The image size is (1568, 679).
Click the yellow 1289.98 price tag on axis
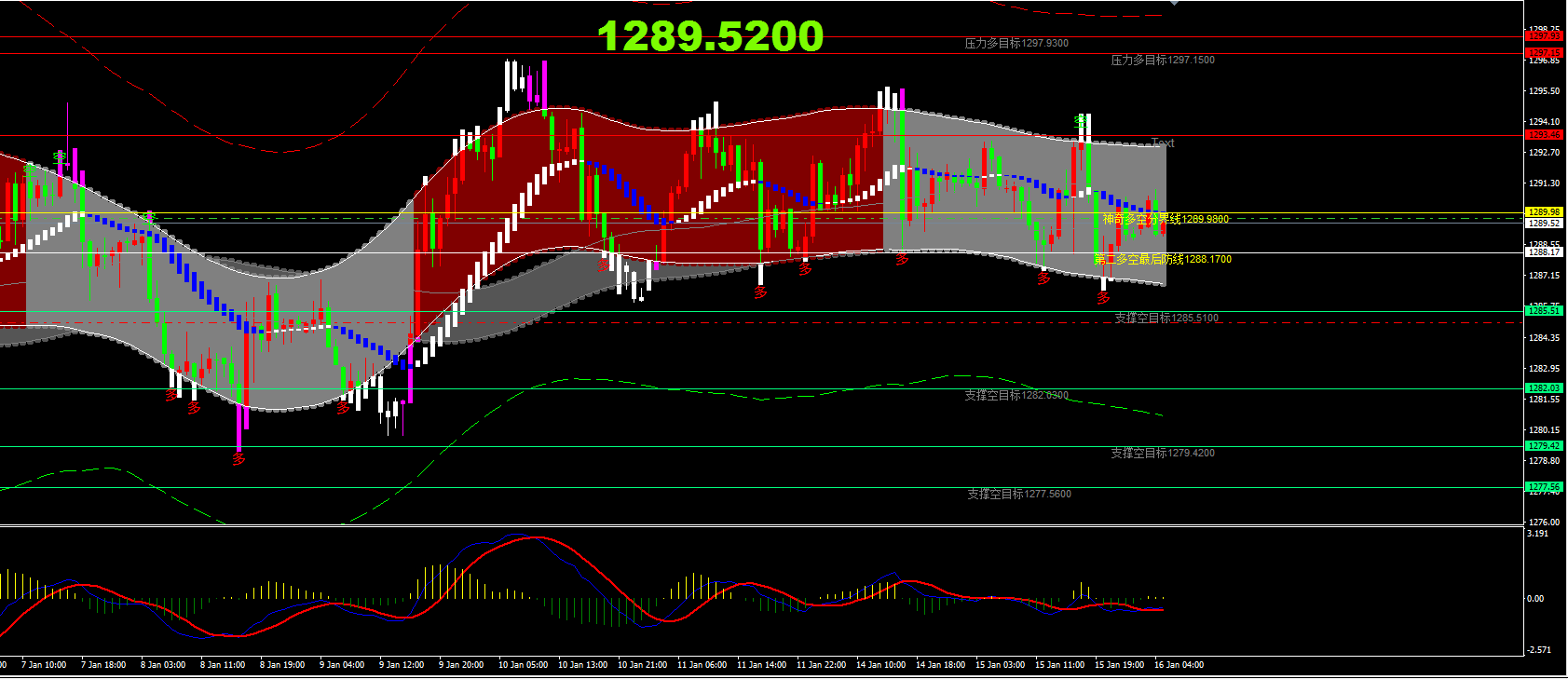click(x=1544, y=212)
